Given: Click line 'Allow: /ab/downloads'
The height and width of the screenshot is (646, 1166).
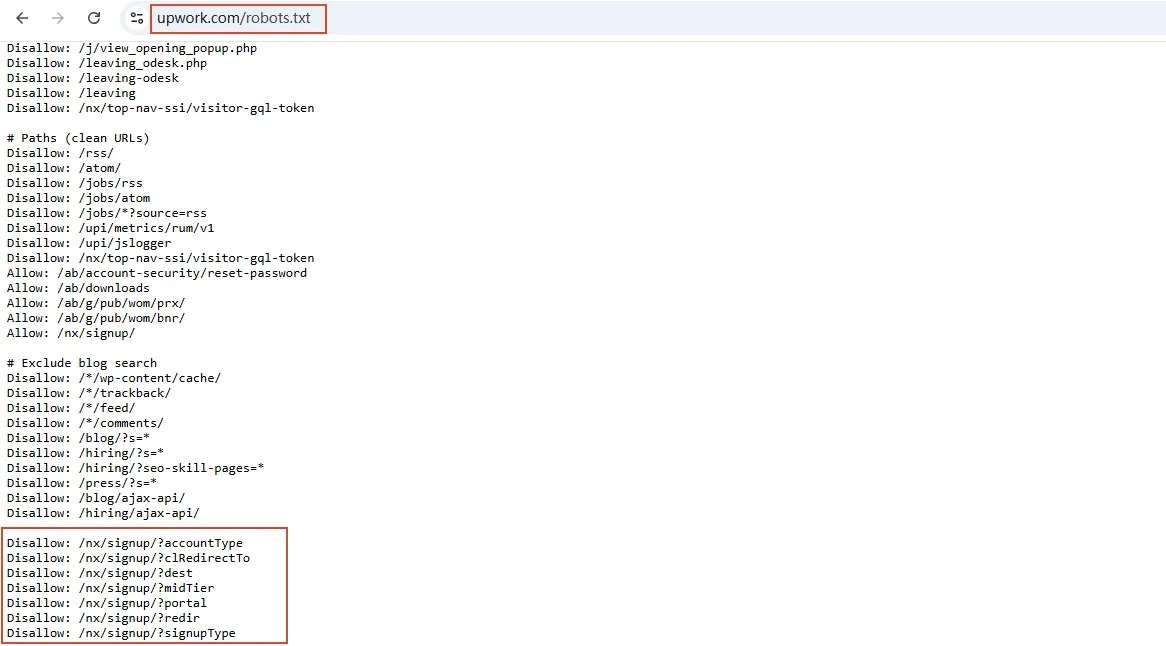Looking at the screenshot, I should tap(78, 288).
